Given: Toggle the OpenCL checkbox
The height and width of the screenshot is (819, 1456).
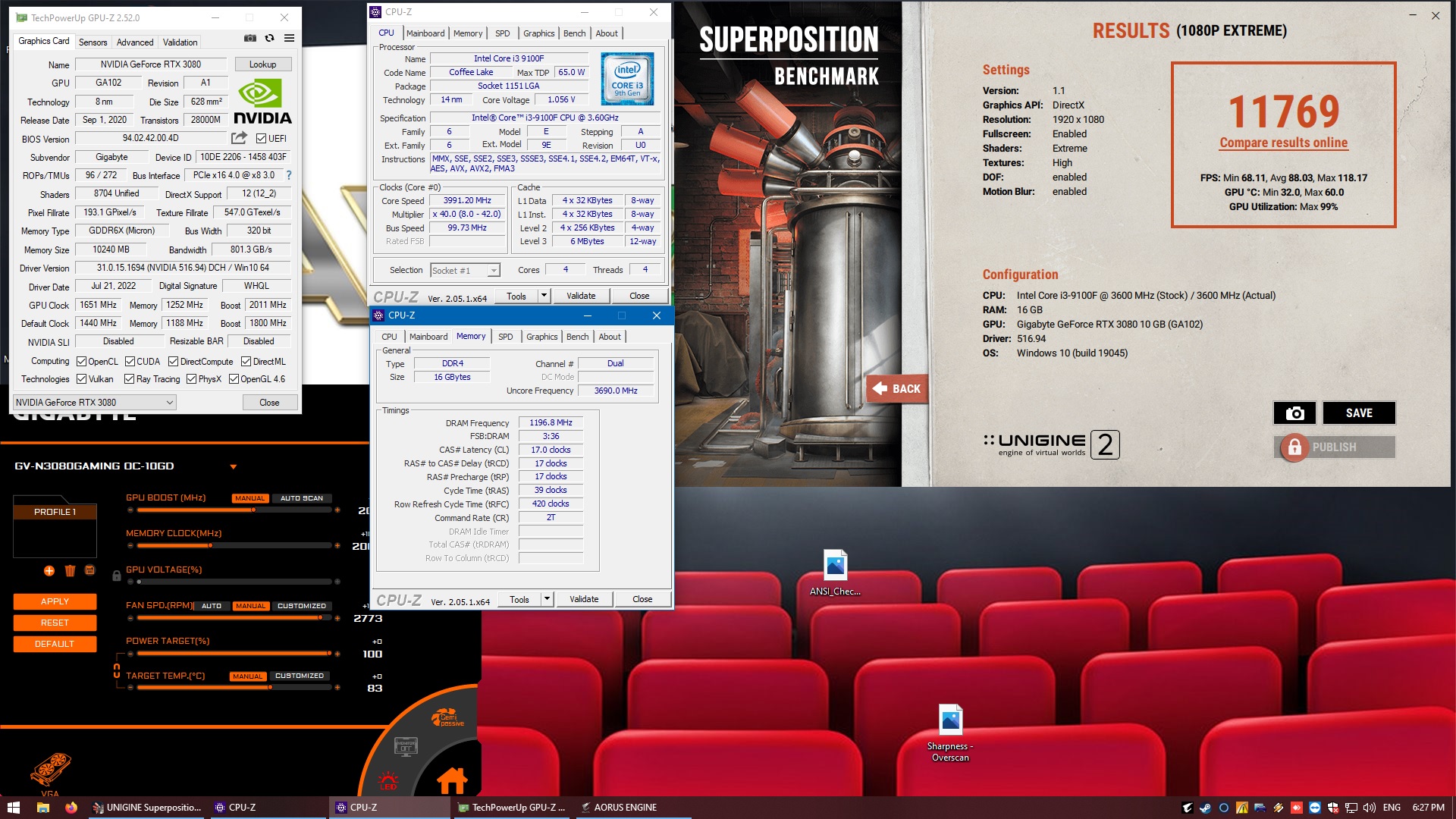Looking at the screenshot, I should [x=82, y=362].
